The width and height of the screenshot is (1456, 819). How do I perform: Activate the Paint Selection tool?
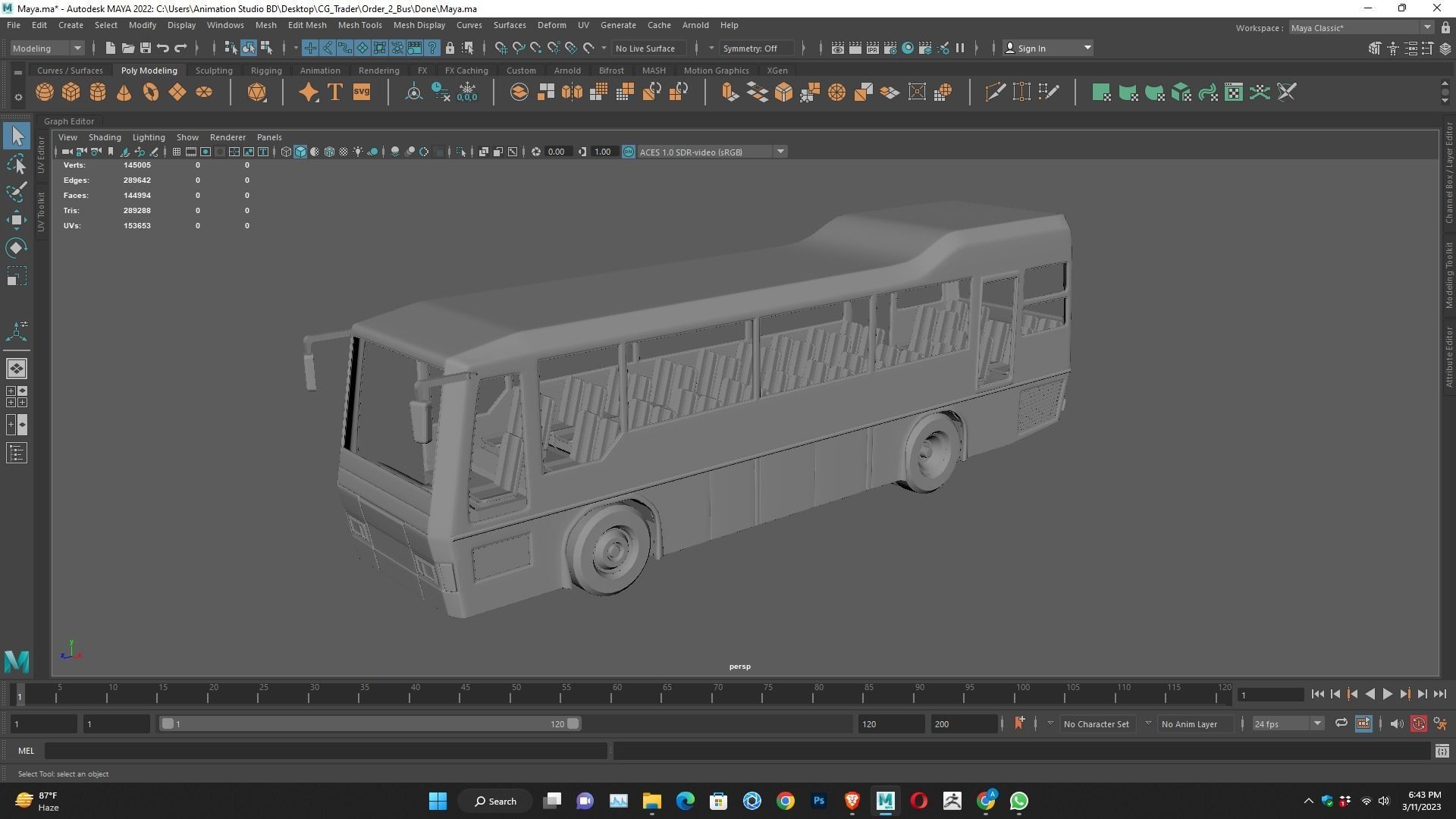point(17,193)
